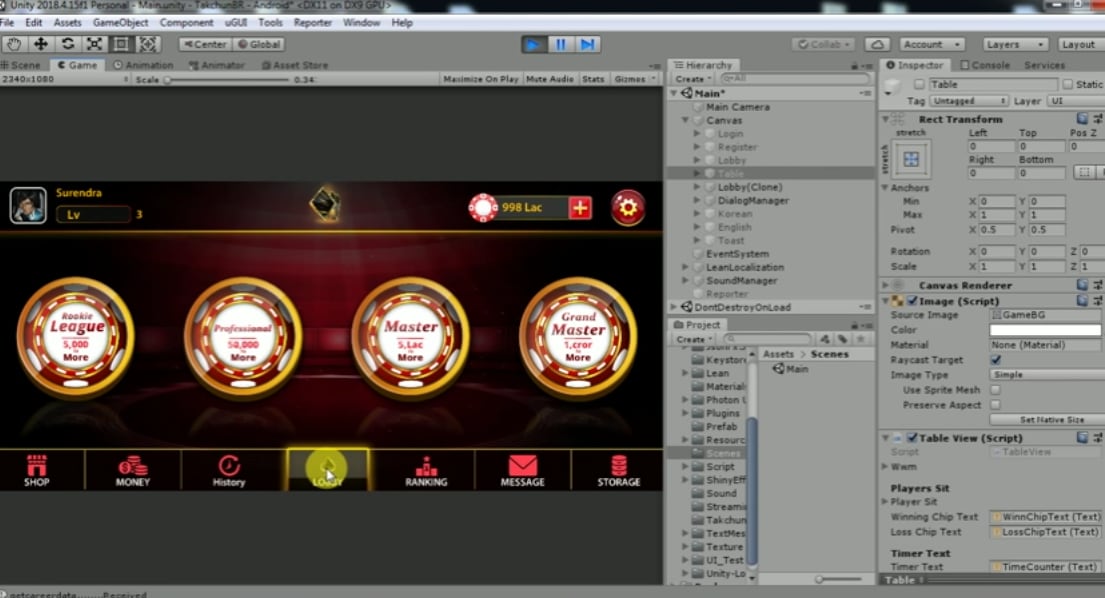This screenshot has height=598, width=1105.
Task: Open the GameObject menu
Action: tap(121, 23)
